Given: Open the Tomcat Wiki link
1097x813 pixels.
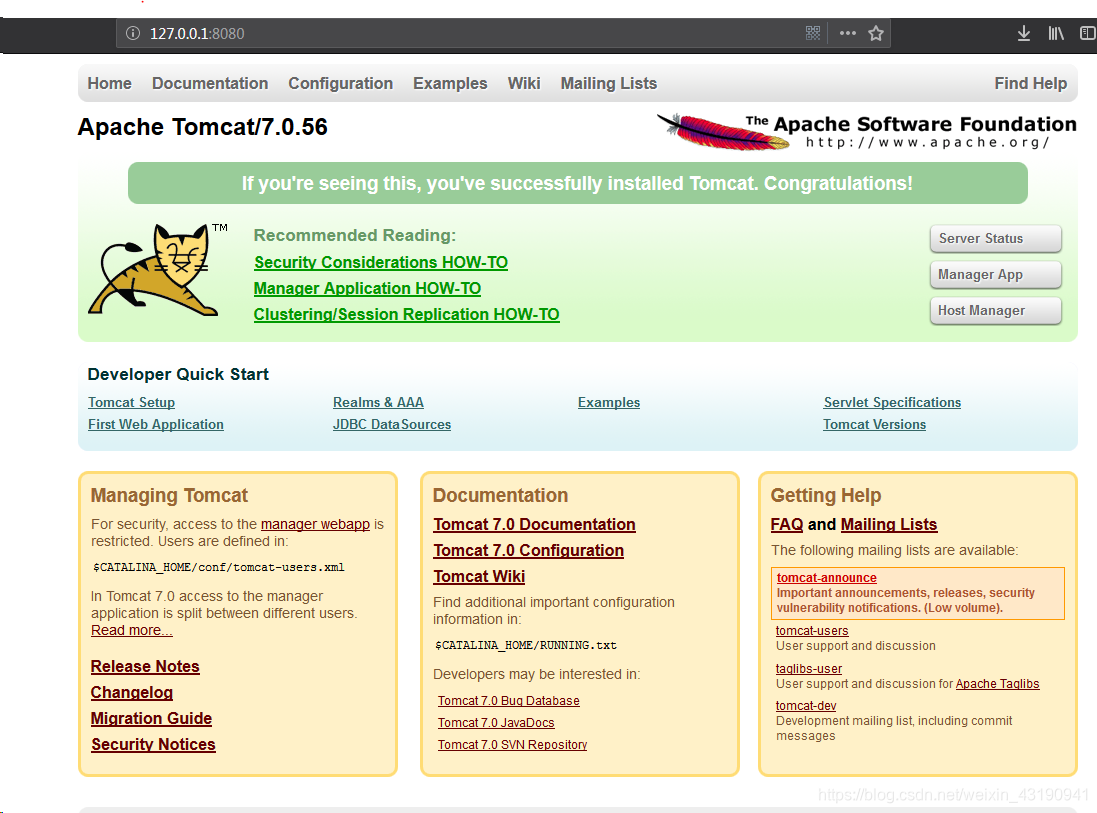Looking at the screenshot, I should tap(479, 577).
